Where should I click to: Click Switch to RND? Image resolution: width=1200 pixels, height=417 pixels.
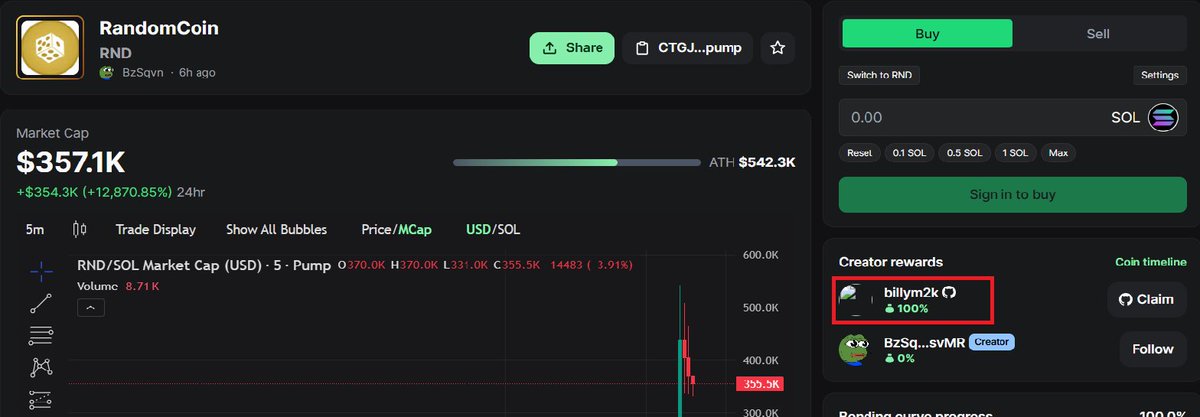click(879, 75)
